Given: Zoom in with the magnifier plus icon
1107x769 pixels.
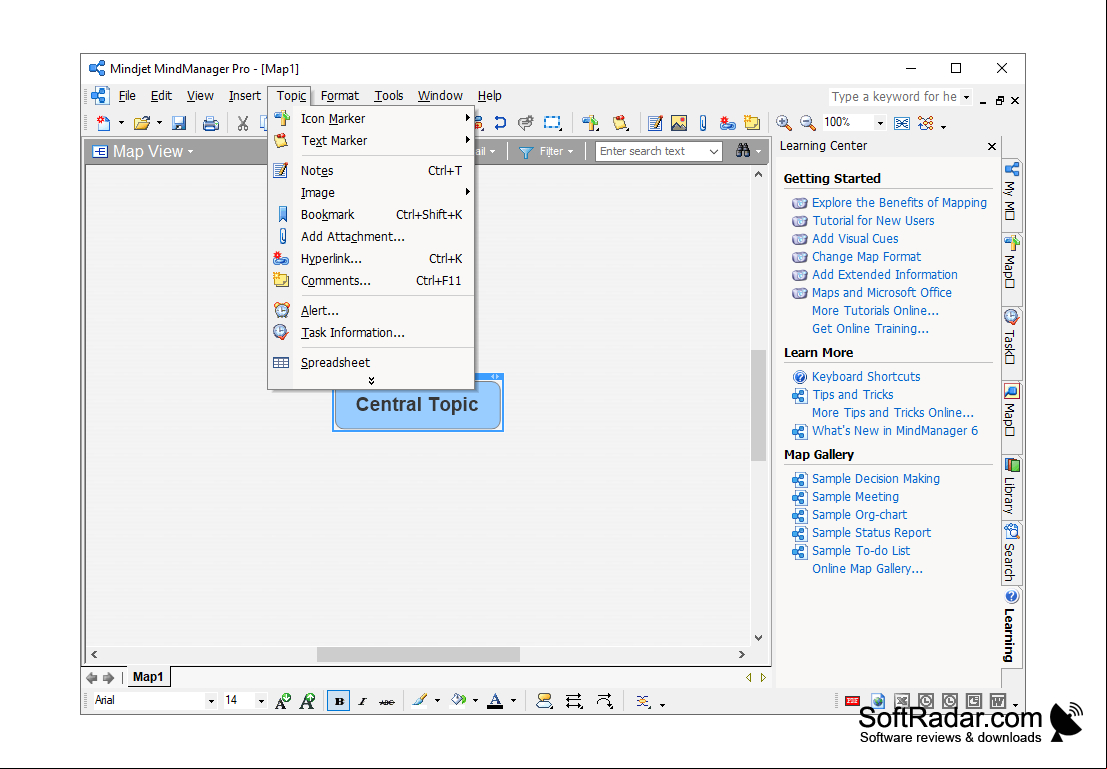Looking at the screenshot, I should click(x=784, y=123).
